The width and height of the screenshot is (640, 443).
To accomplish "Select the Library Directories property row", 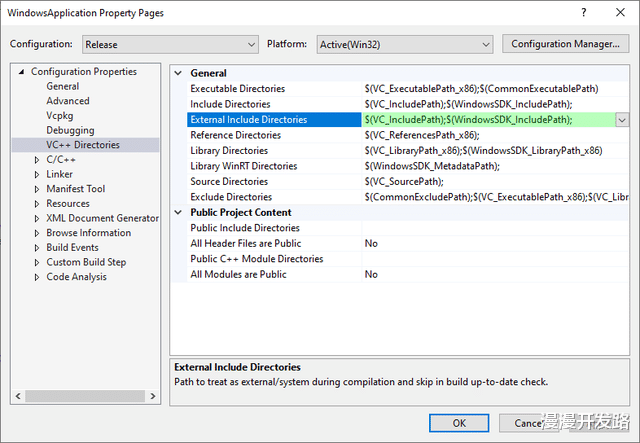I will (x=407, y=151).
